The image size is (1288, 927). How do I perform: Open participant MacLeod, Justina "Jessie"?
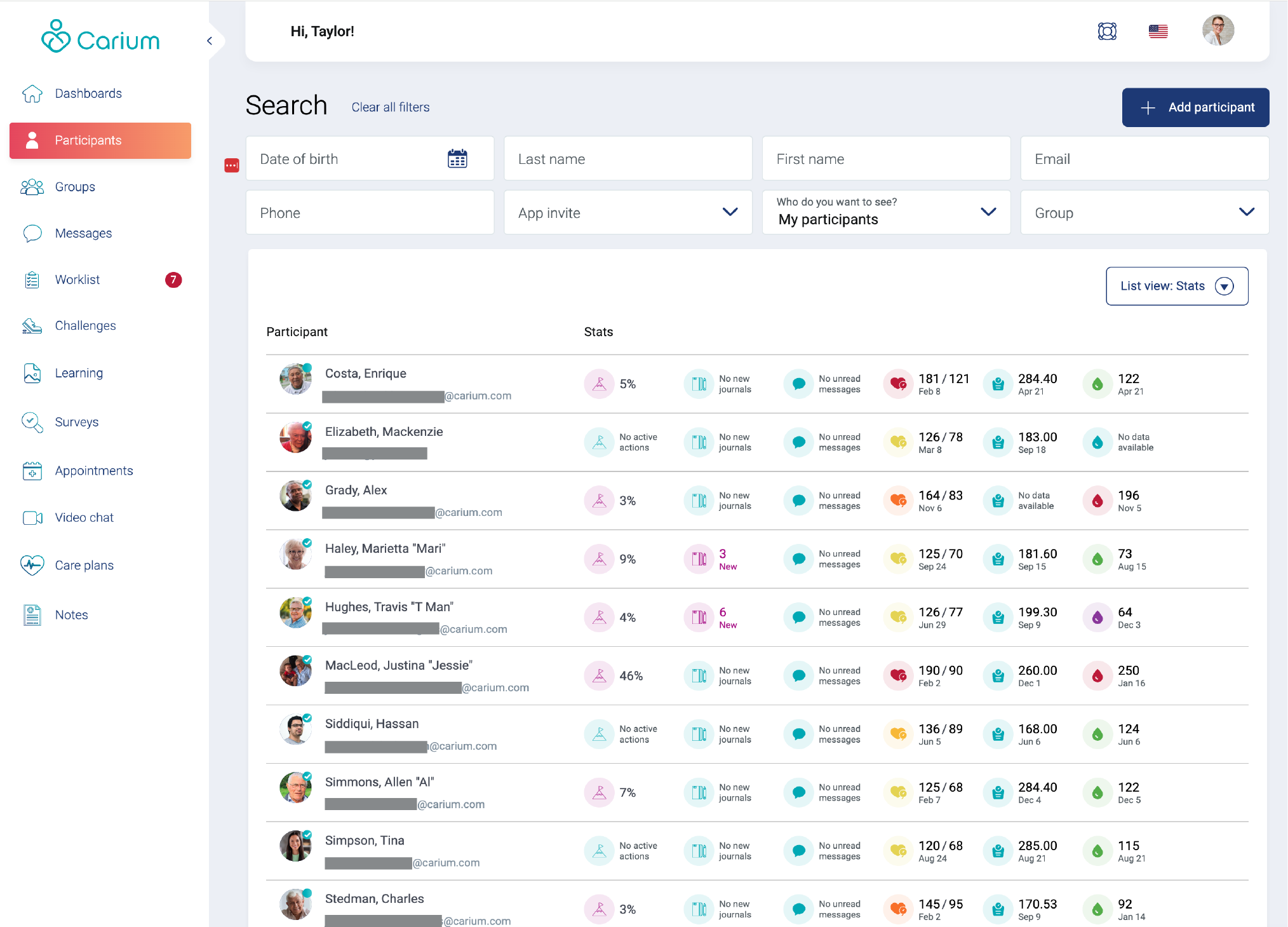(x=399, y=666)
